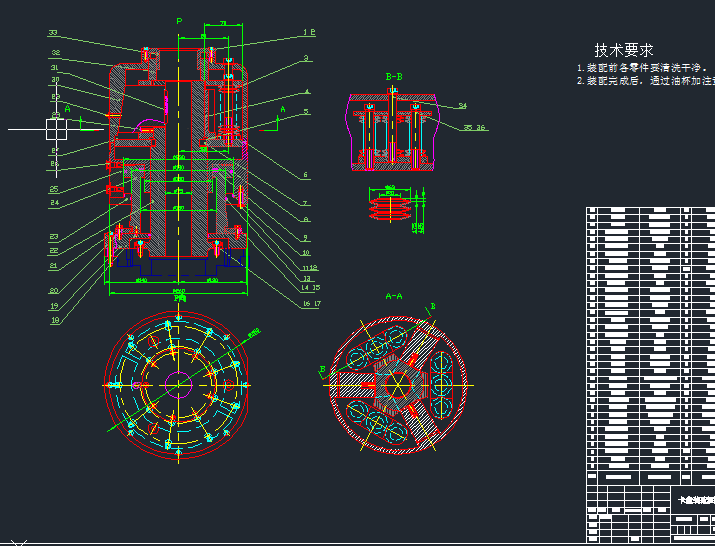715x546 pixels.
Task: Select the "1 2" part callout label
Action: (x=309, y=33)
